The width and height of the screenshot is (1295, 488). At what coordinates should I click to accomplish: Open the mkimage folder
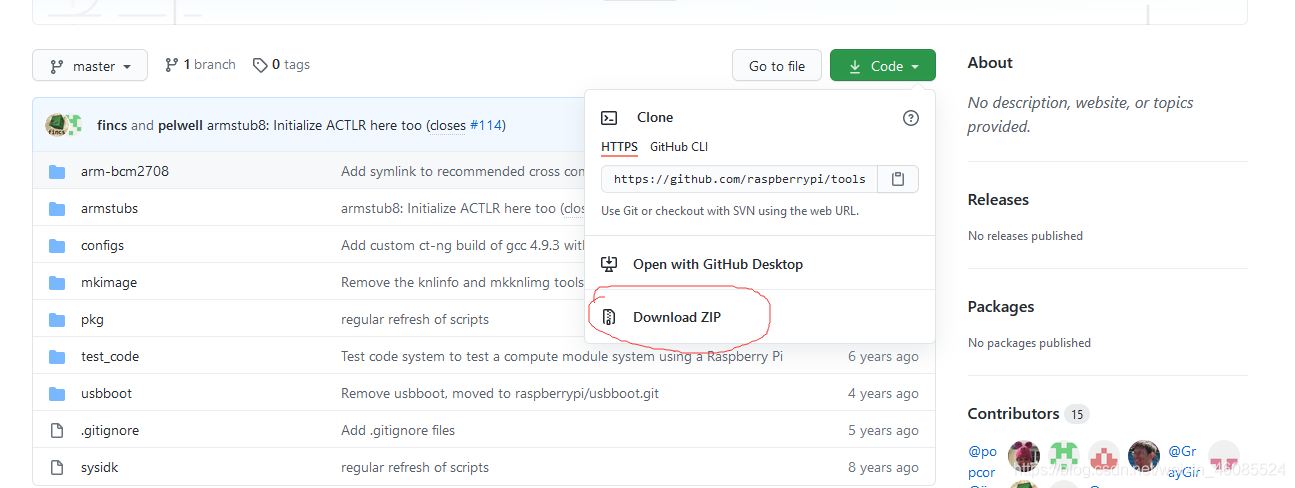coord(109,282)
